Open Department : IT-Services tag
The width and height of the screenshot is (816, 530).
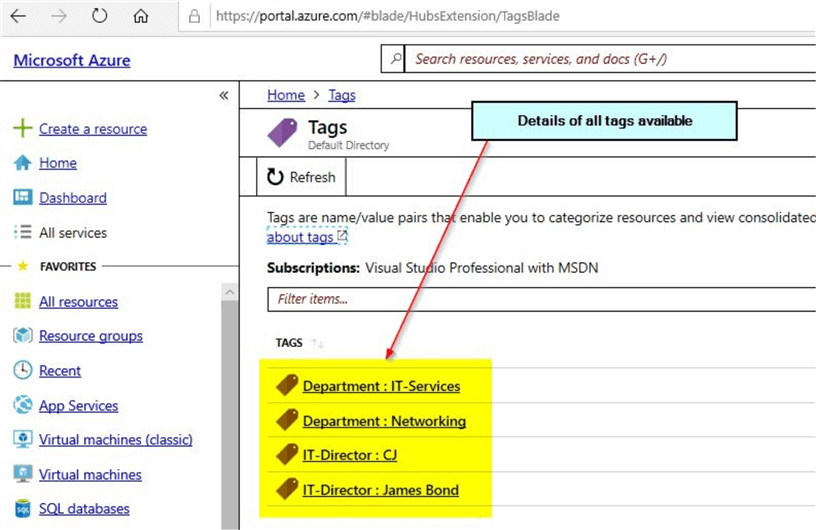[x=381, y=386]
